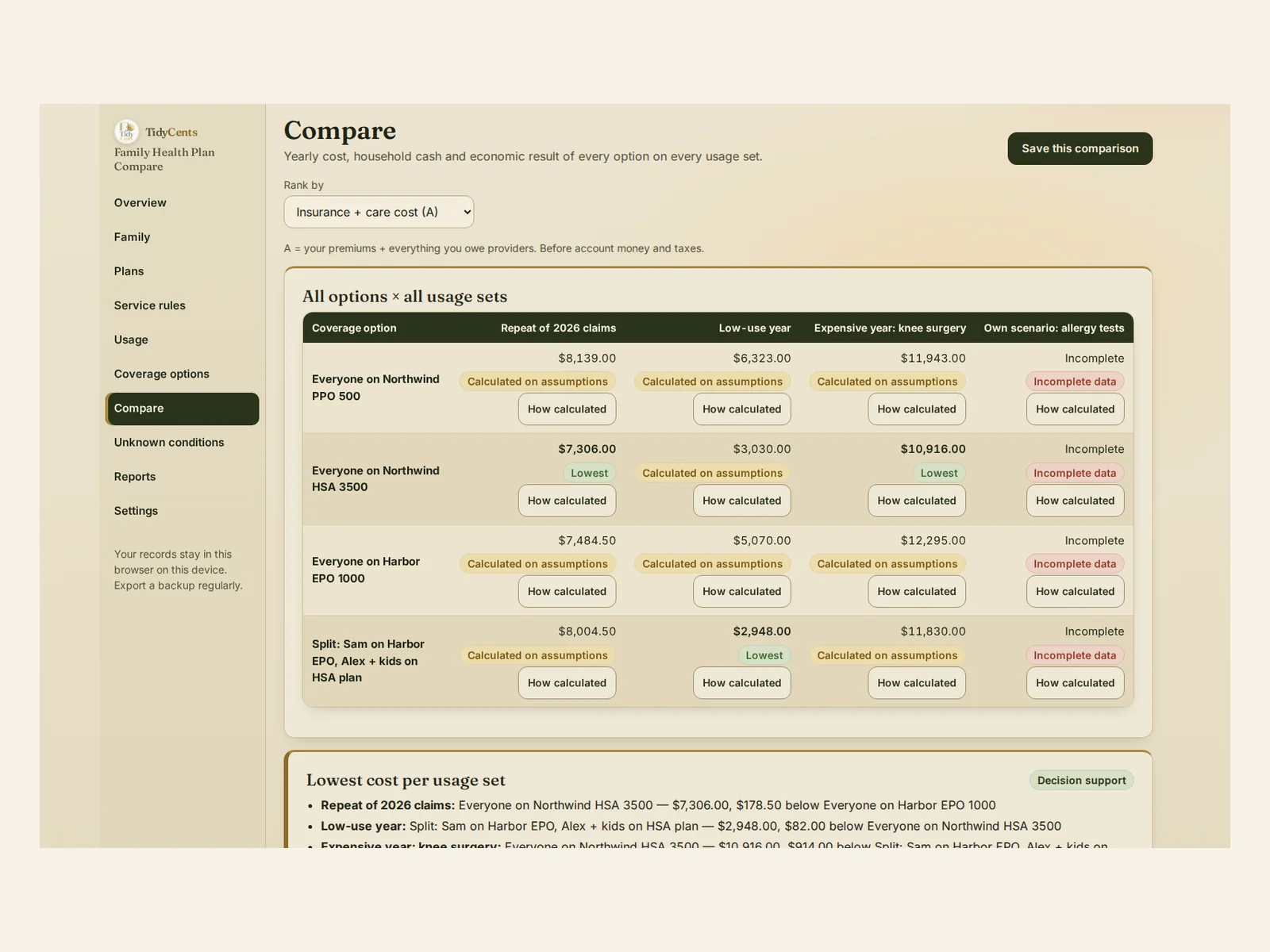Image resolution: width=1270 pixels, height=952 pixels.
Task: Click Calculated on assumptions under $11,830.00
Action: 887,655
